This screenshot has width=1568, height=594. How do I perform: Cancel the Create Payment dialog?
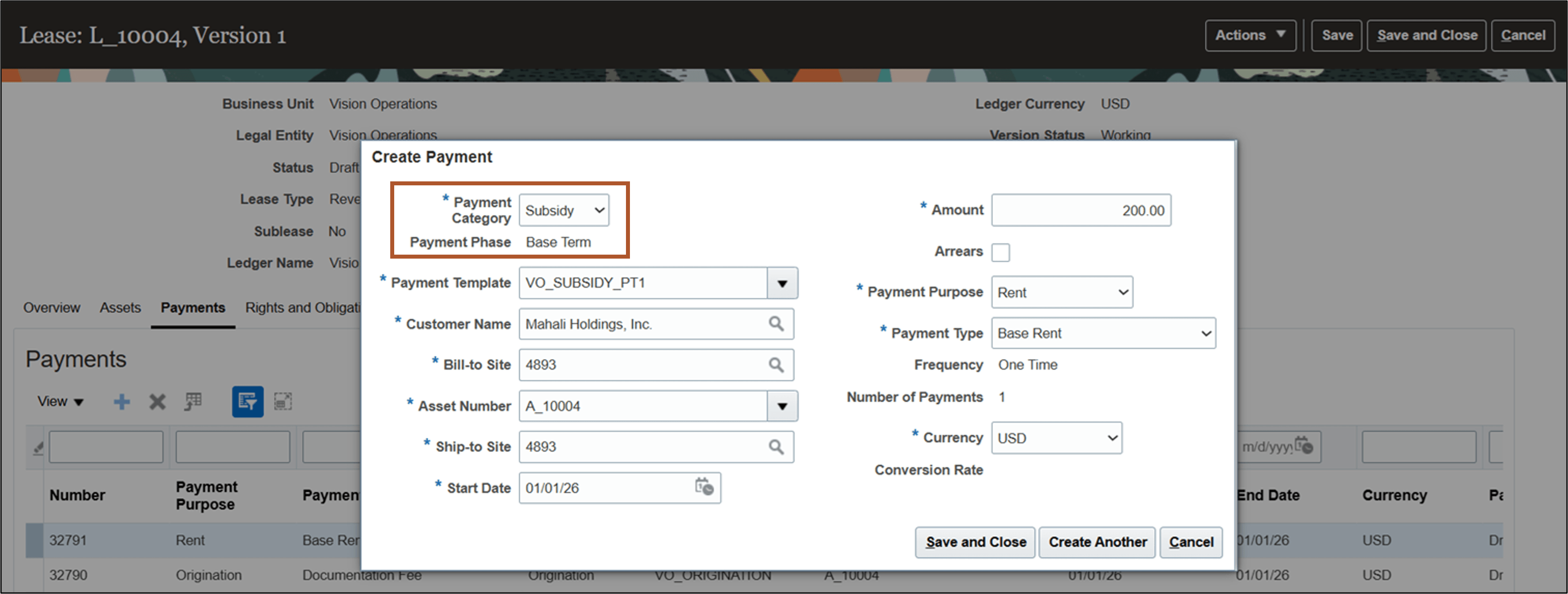point(1191,541)
